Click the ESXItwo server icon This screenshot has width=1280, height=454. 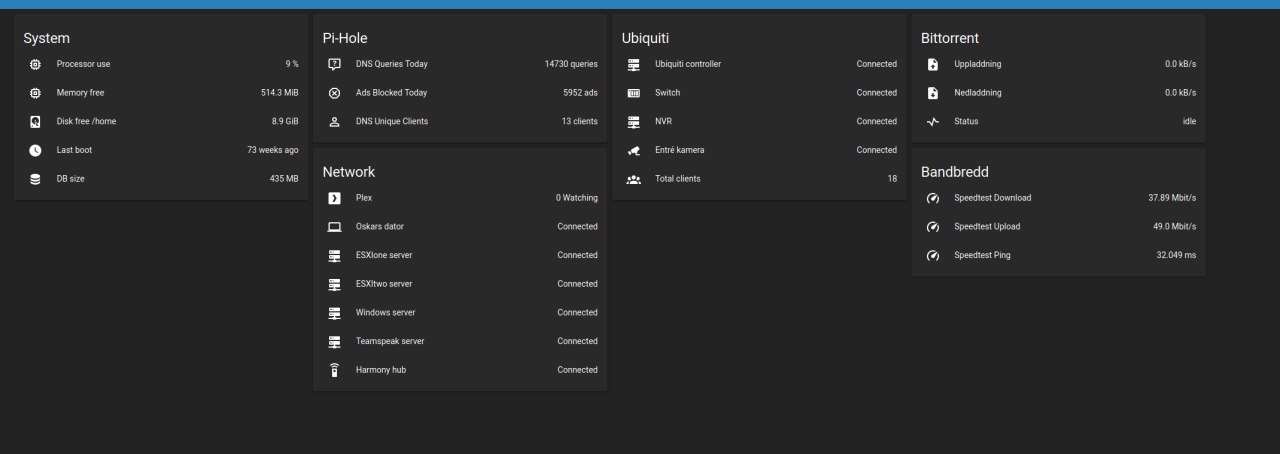pos(334,284)
